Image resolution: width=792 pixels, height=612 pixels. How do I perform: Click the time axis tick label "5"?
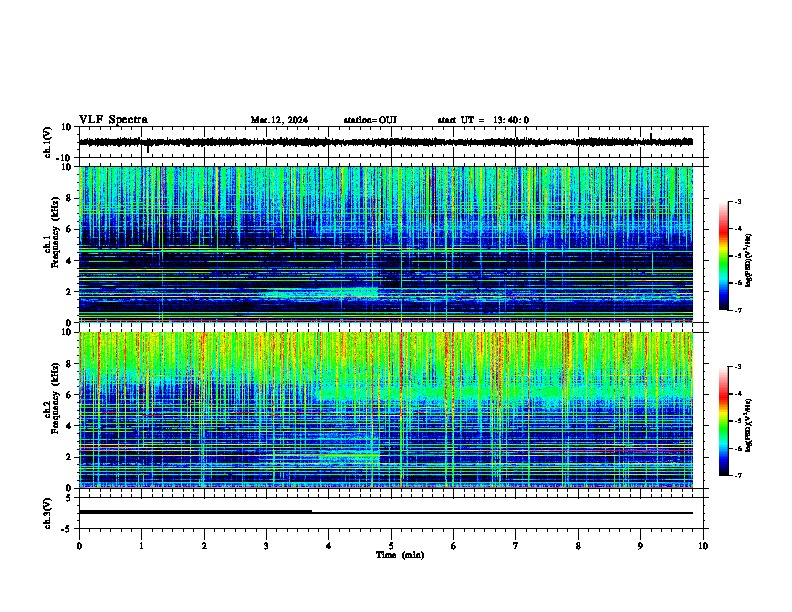tap(391, 546)
